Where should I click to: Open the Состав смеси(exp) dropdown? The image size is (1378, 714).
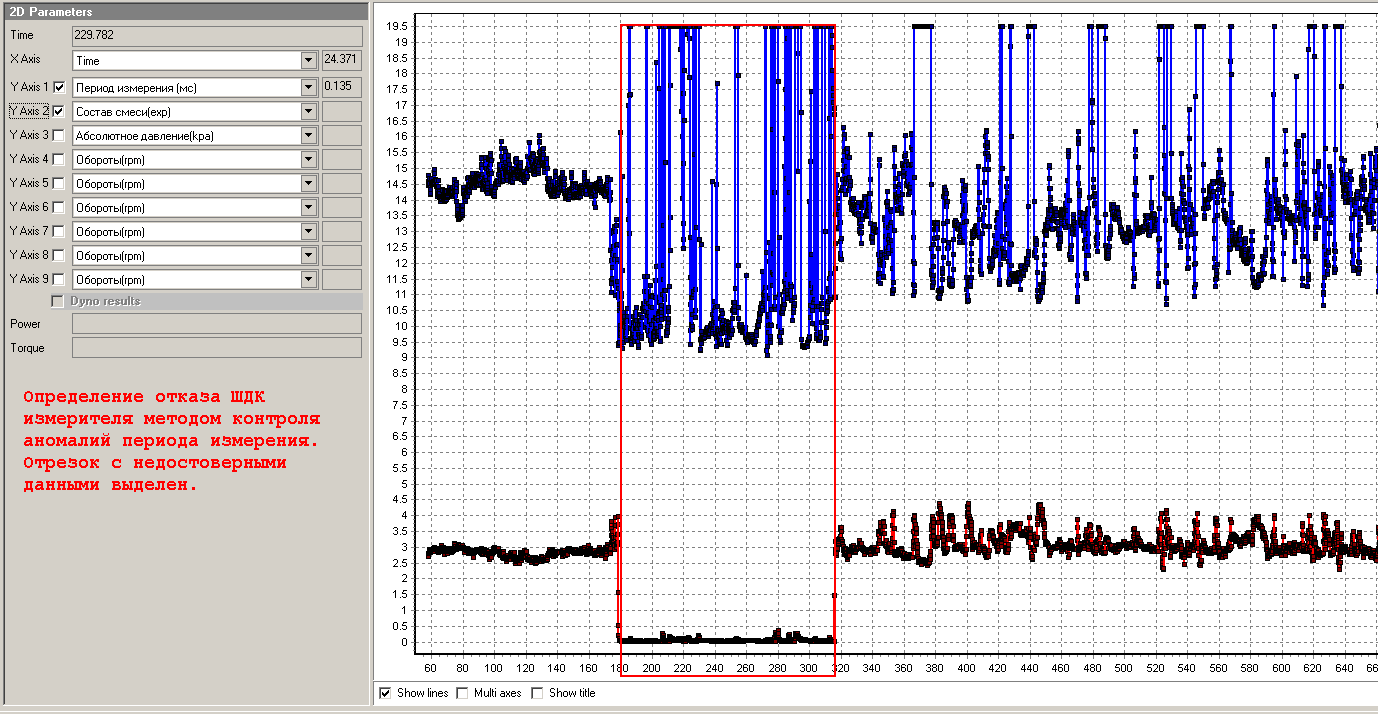click(308, 112)
